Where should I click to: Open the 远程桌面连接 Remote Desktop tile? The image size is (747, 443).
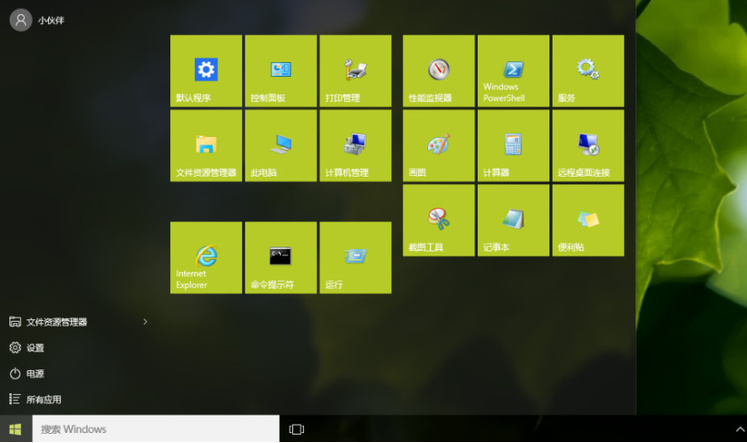tap(587, 145)
